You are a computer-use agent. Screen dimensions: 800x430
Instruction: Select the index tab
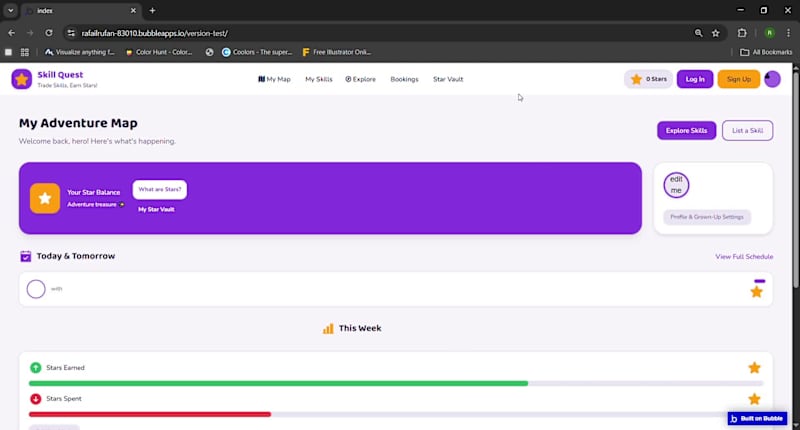(x=82, y=10)
